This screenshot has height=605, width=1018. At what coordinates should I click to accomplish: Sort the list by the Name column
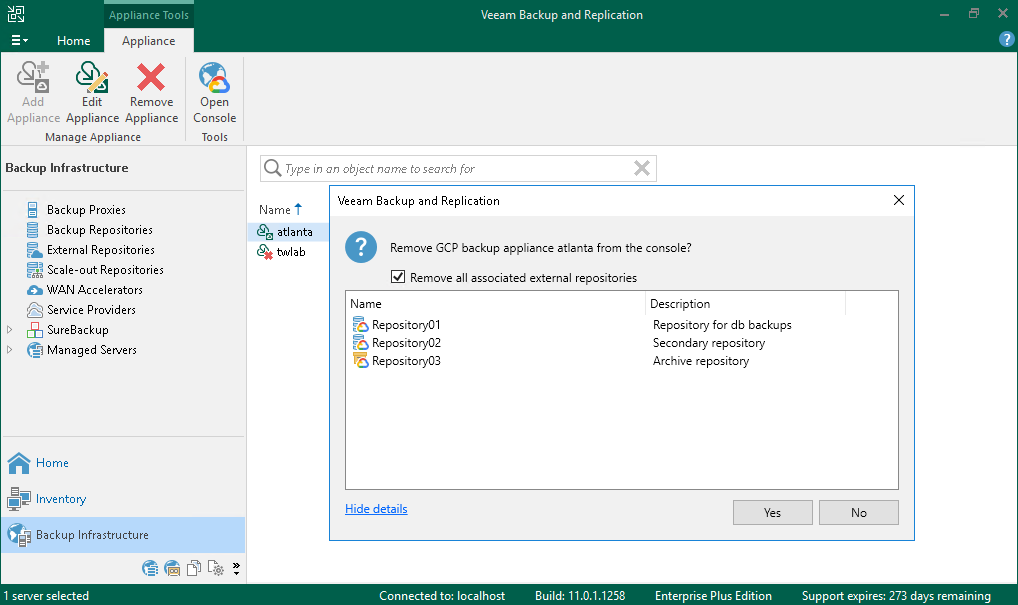click(280, 210)
